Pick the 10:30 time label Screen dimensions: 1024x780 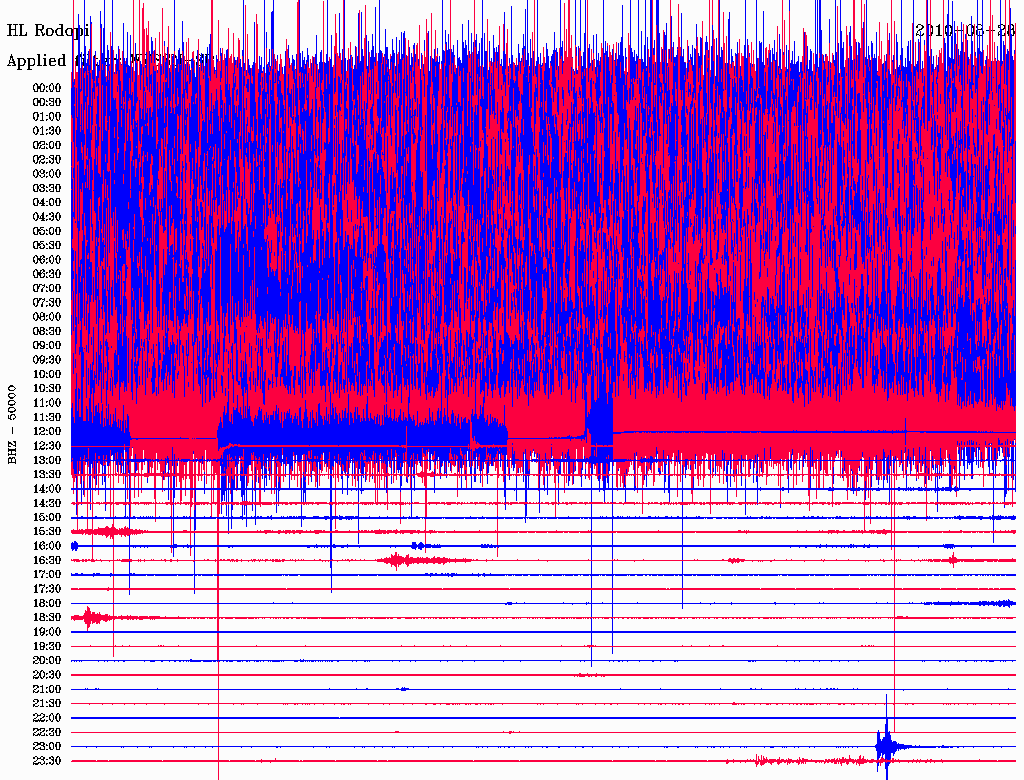[47, 389]
